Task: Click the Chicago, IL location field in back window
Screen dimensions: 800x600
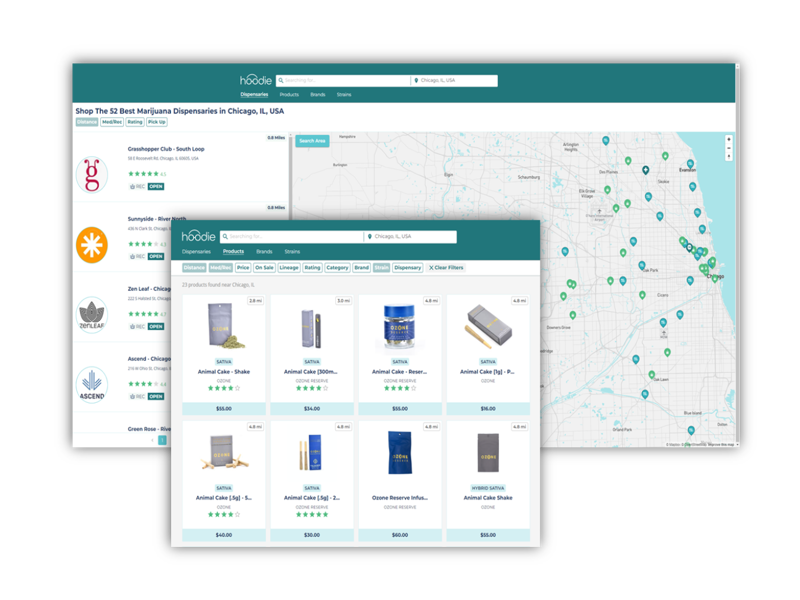Action: click(455, 81)
